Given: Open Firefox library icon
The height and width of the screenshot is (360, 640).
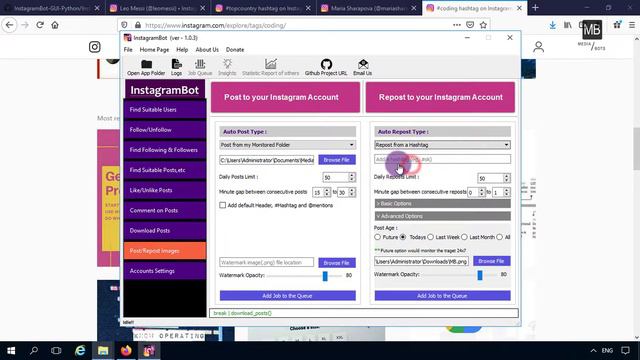Looking at the screenshot, I should [567, 25].
